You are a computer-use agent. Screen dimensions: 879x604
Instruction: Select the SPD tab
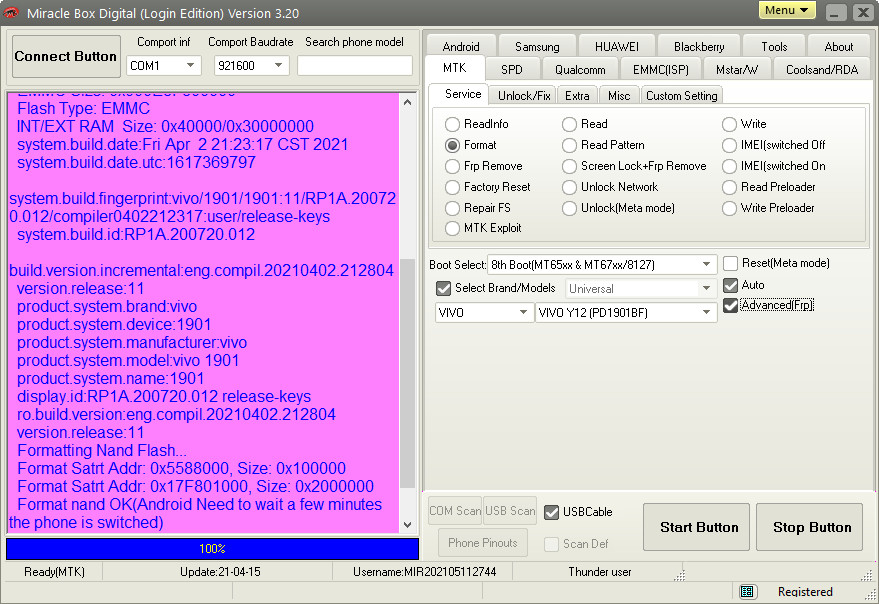coord(512,70)
